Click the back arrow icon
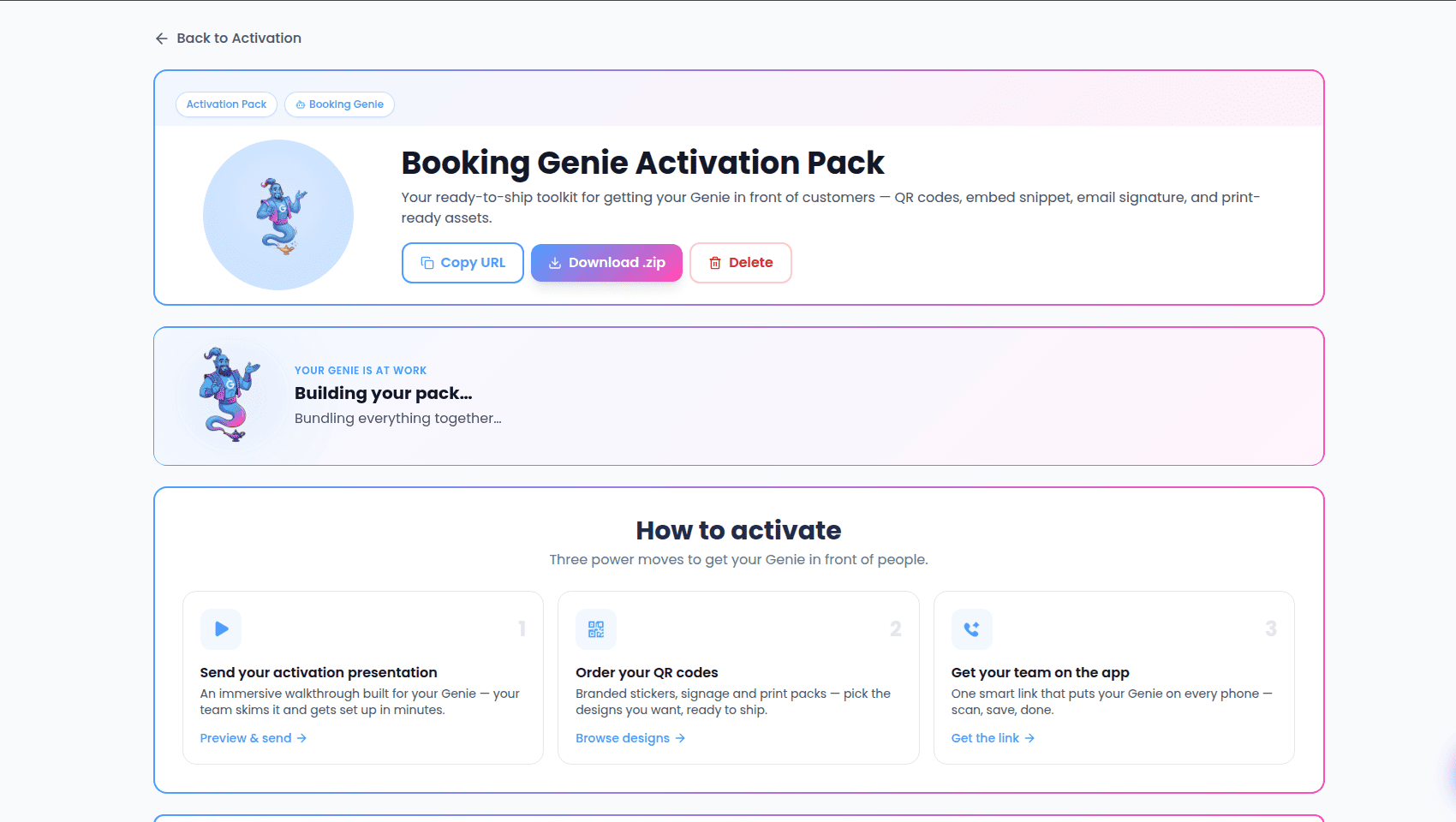 pos(161,39)
